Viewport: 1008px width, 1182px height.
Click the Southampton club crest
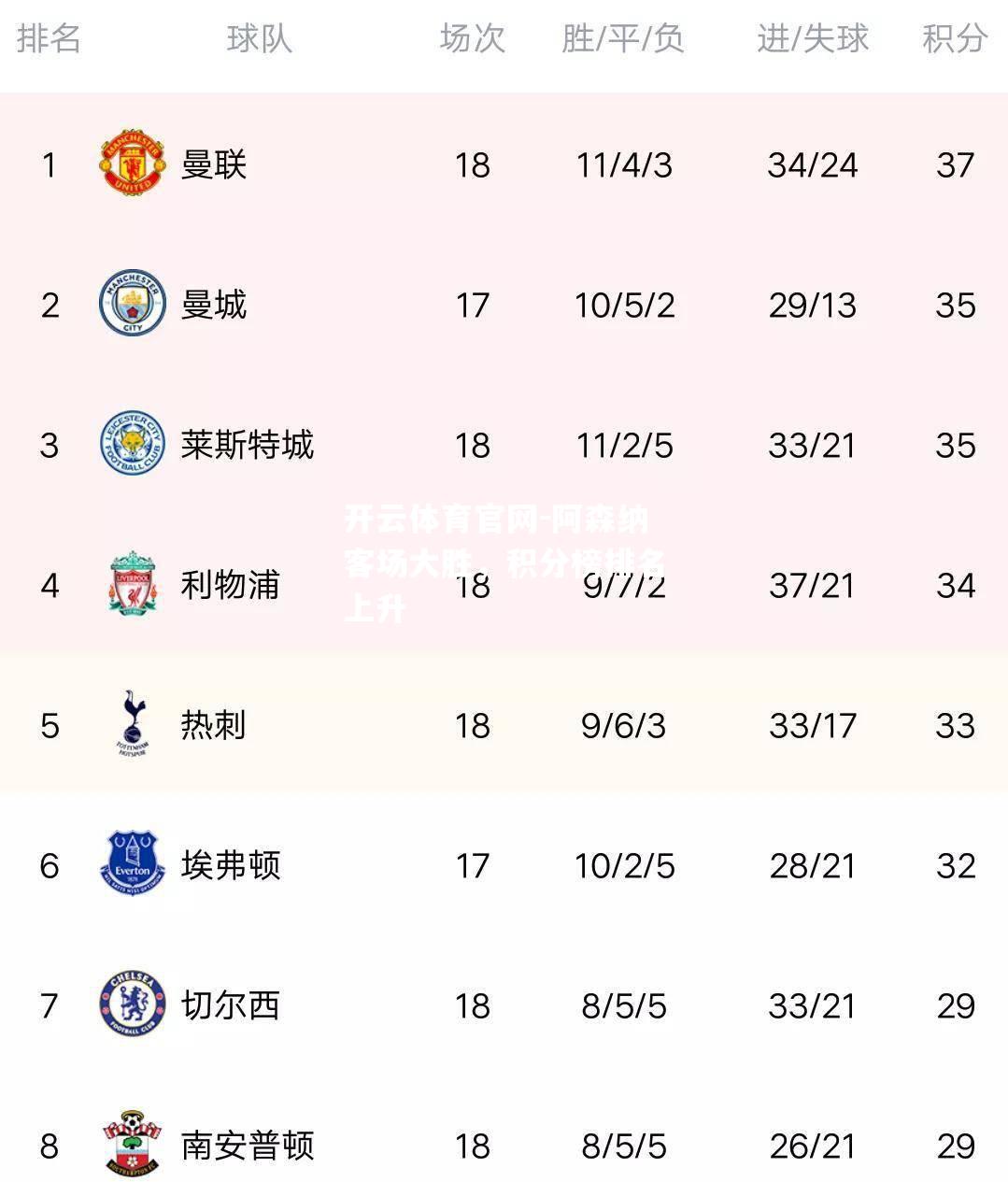pos(133,1144)
